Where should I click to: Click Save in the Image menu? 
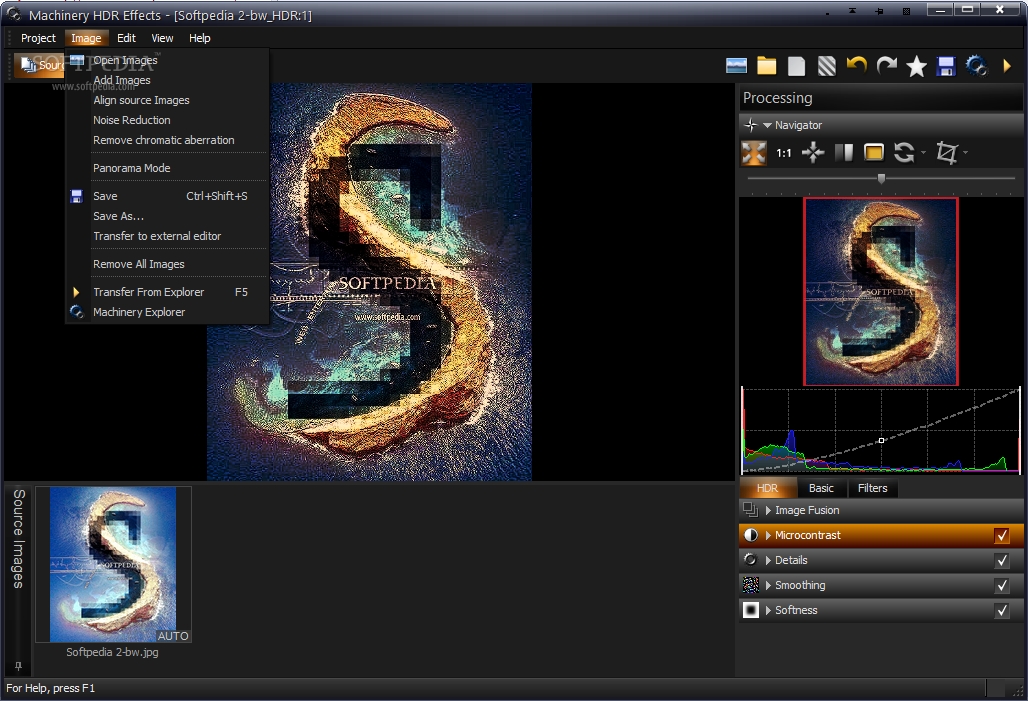pyautogui.click(x=168, y=196)
